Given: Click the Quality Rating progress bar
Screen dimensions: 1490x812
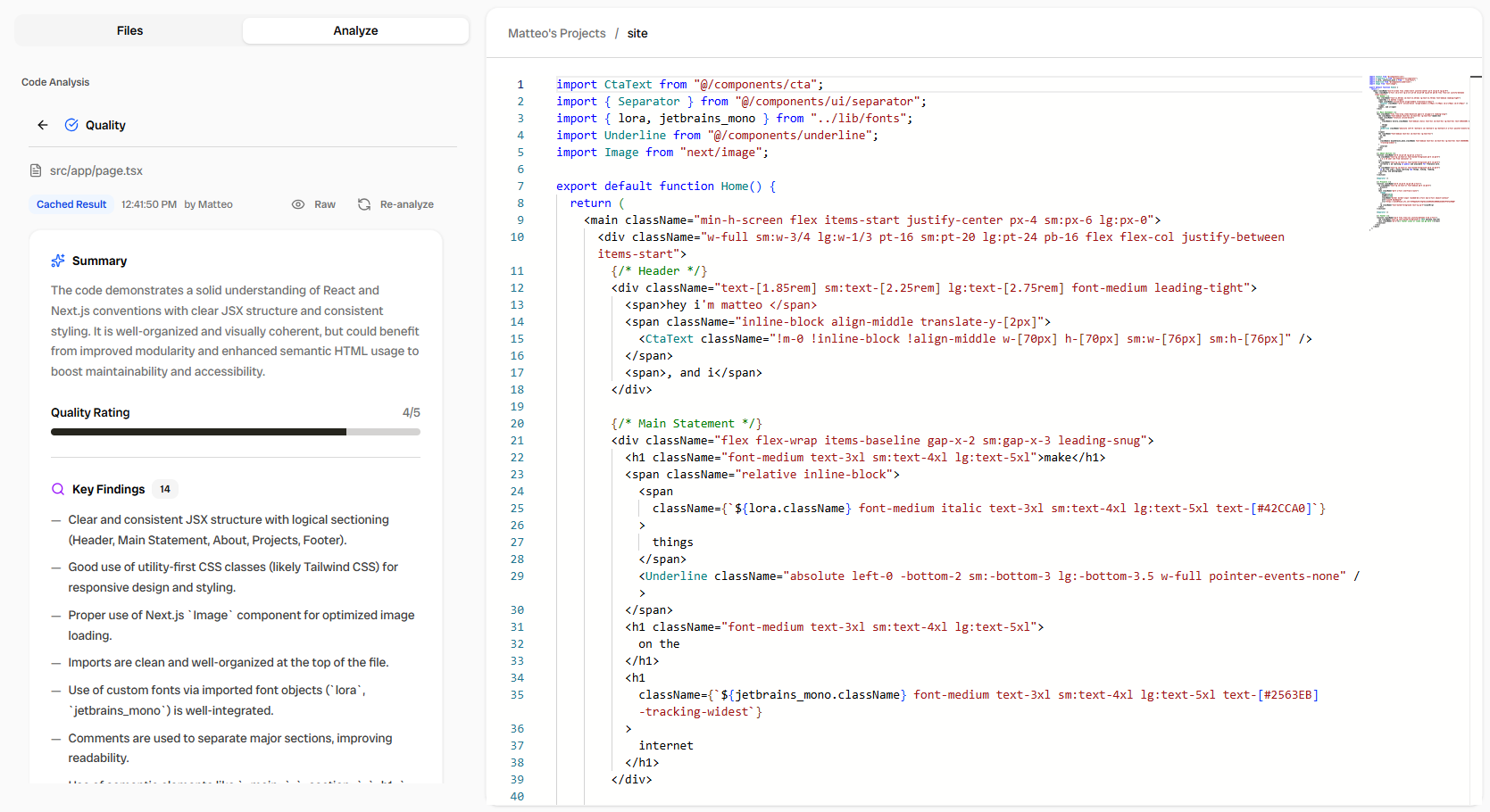Looking at the screenshot, I should pos(235,432).
